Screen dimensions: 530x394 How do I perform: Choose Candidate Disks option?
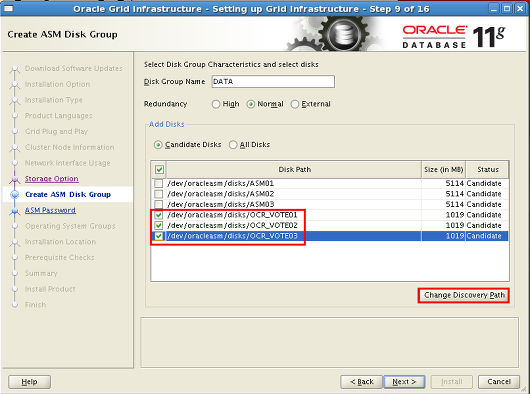158,145
